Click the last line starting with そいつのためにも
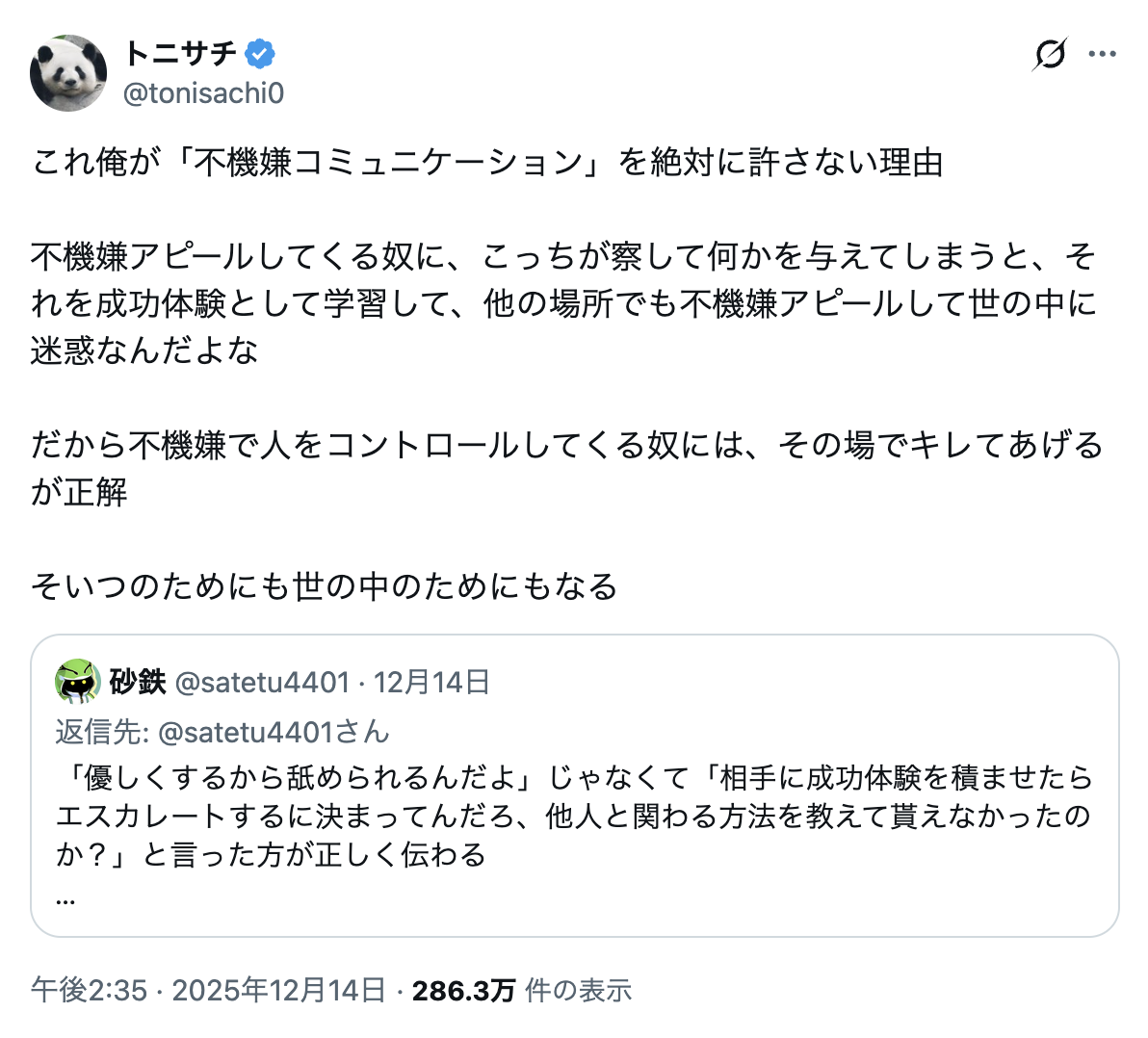 [x=325, y=585]
